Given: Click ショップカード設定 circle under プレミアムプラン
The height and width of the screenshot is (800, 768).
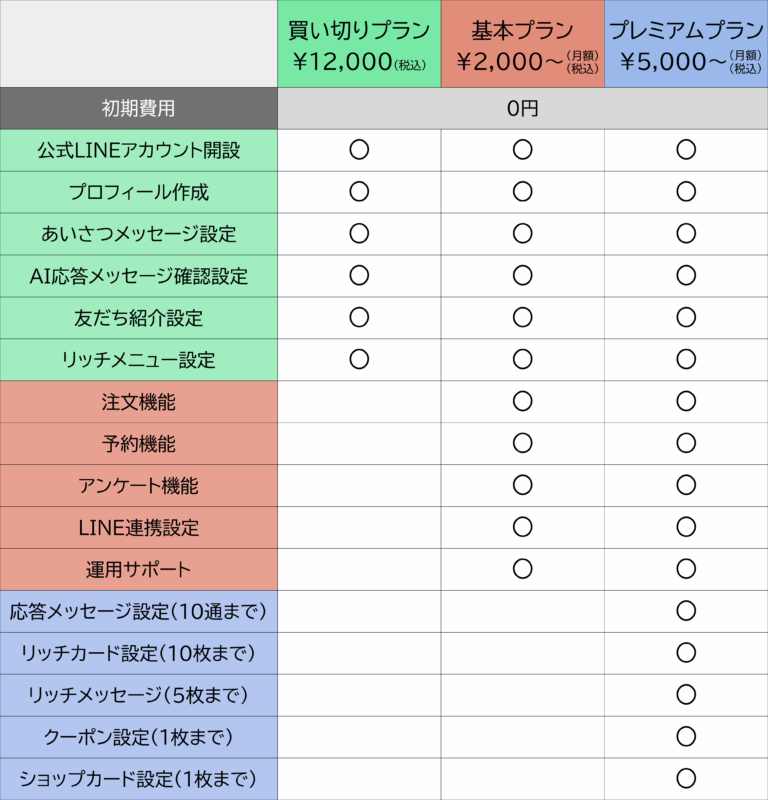Looking at the screenshot, I should (686, 778).
